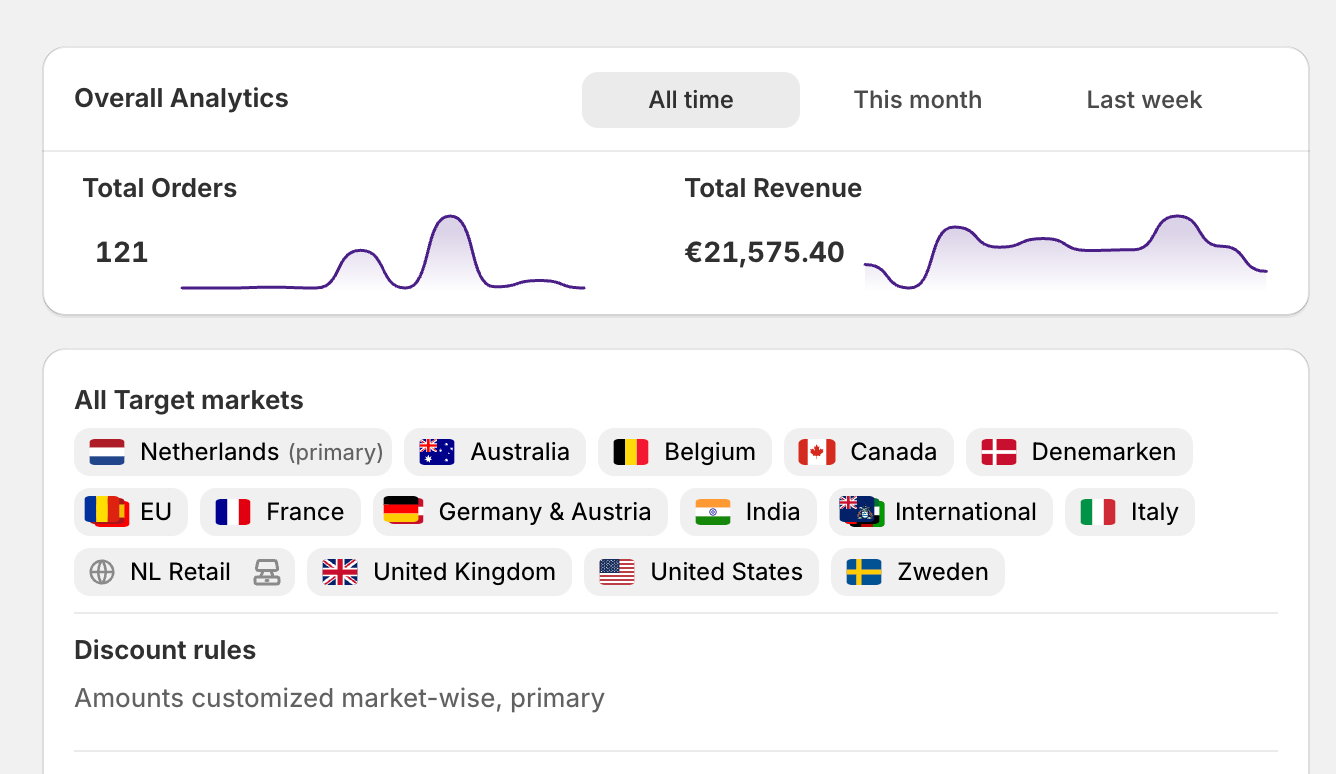Click the All Target markets heading

click(189, 401)
